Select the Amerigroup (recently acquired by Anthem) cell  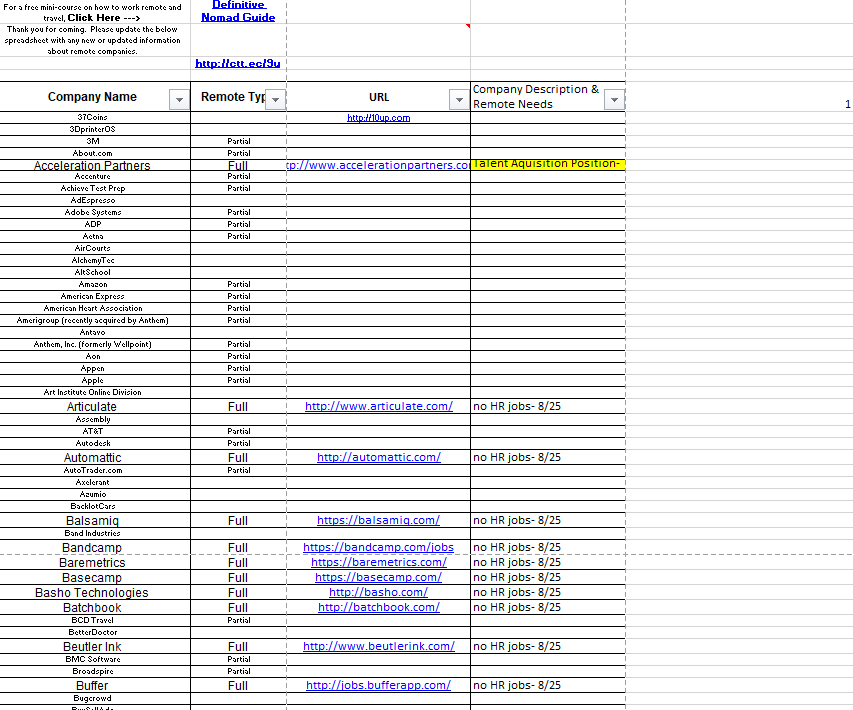pos(93,320)
